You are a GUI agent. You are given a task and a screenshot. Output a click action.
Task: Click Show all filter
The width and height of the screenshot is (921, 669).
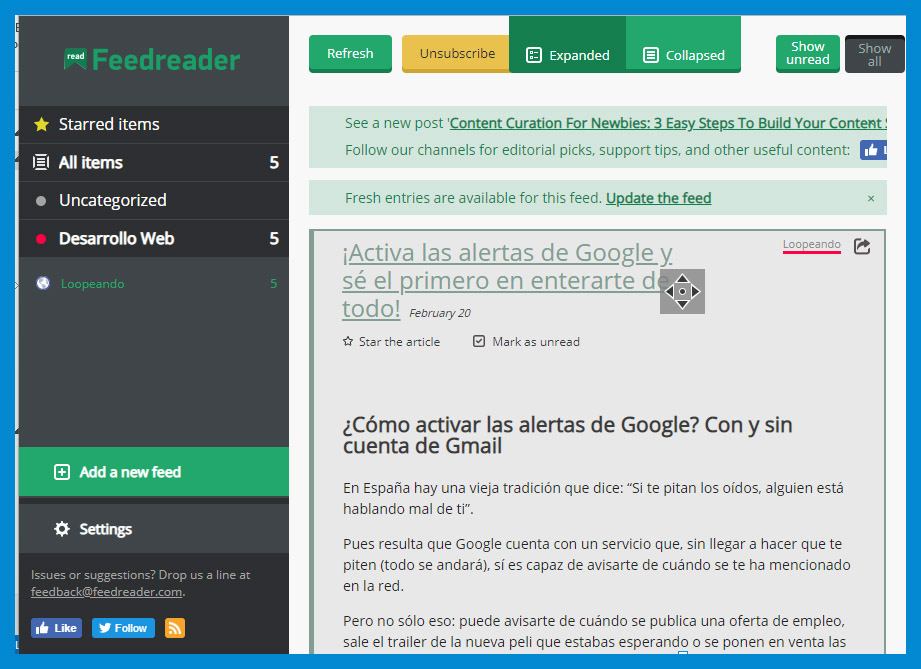point(875,54)
